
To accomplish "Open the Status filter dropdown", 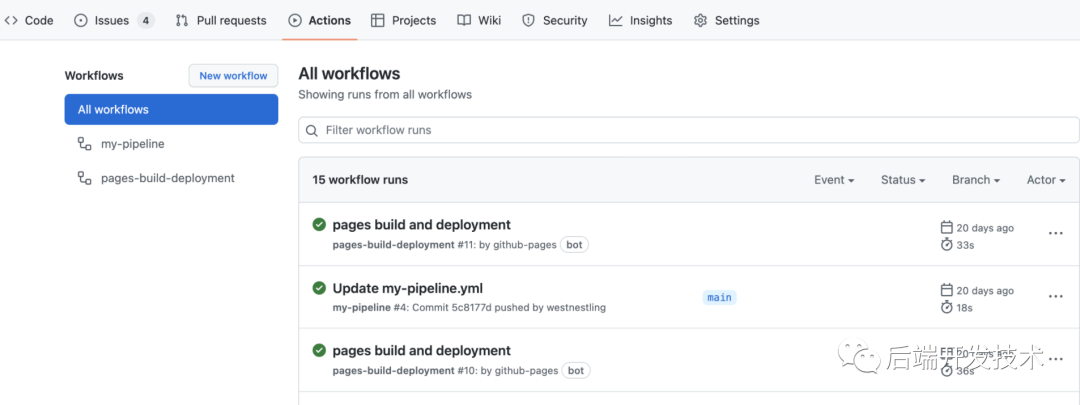I will pos(903,180).
